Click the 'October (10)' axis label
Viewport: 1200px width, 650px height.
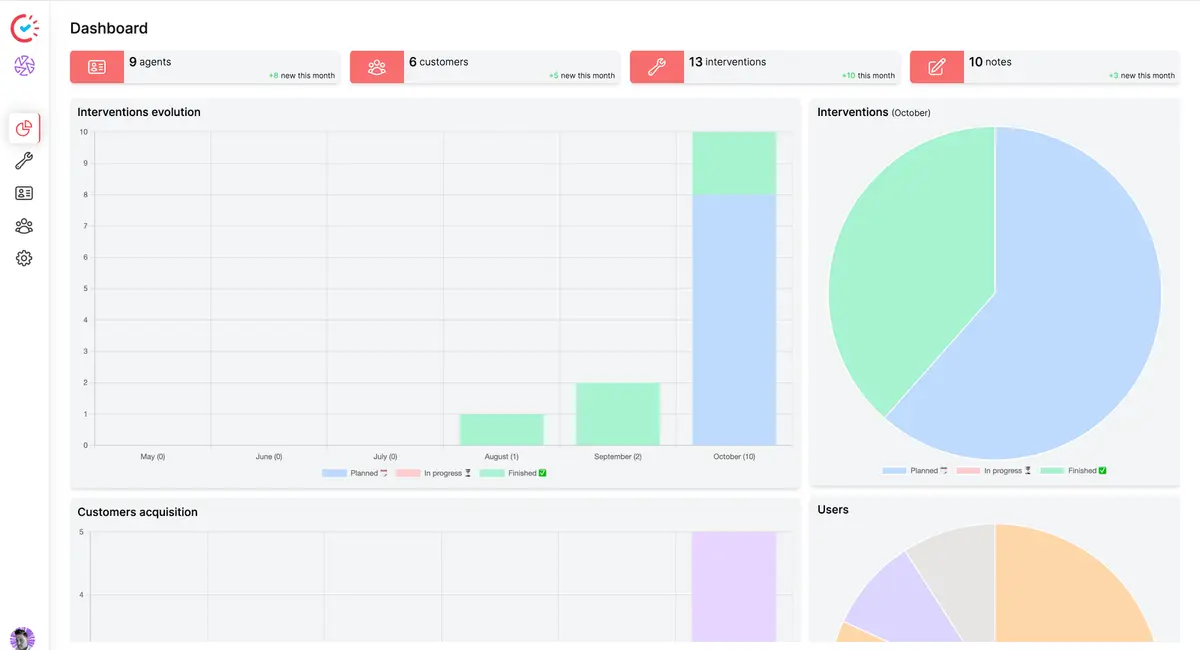point(734,456)
